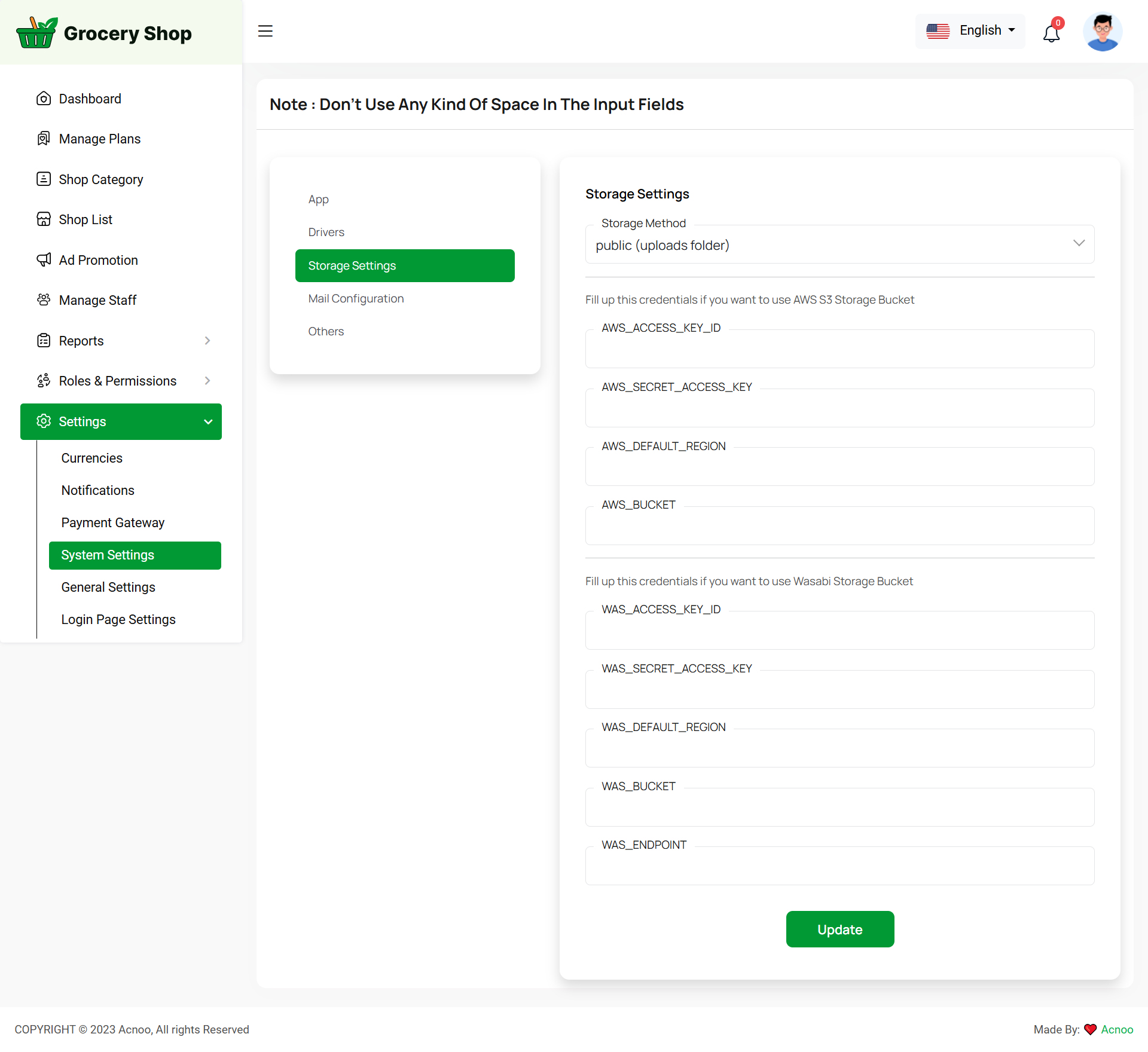Click the Grocery Shop basket logo
The image size is (1148, 1052).
tap(36, 33)
